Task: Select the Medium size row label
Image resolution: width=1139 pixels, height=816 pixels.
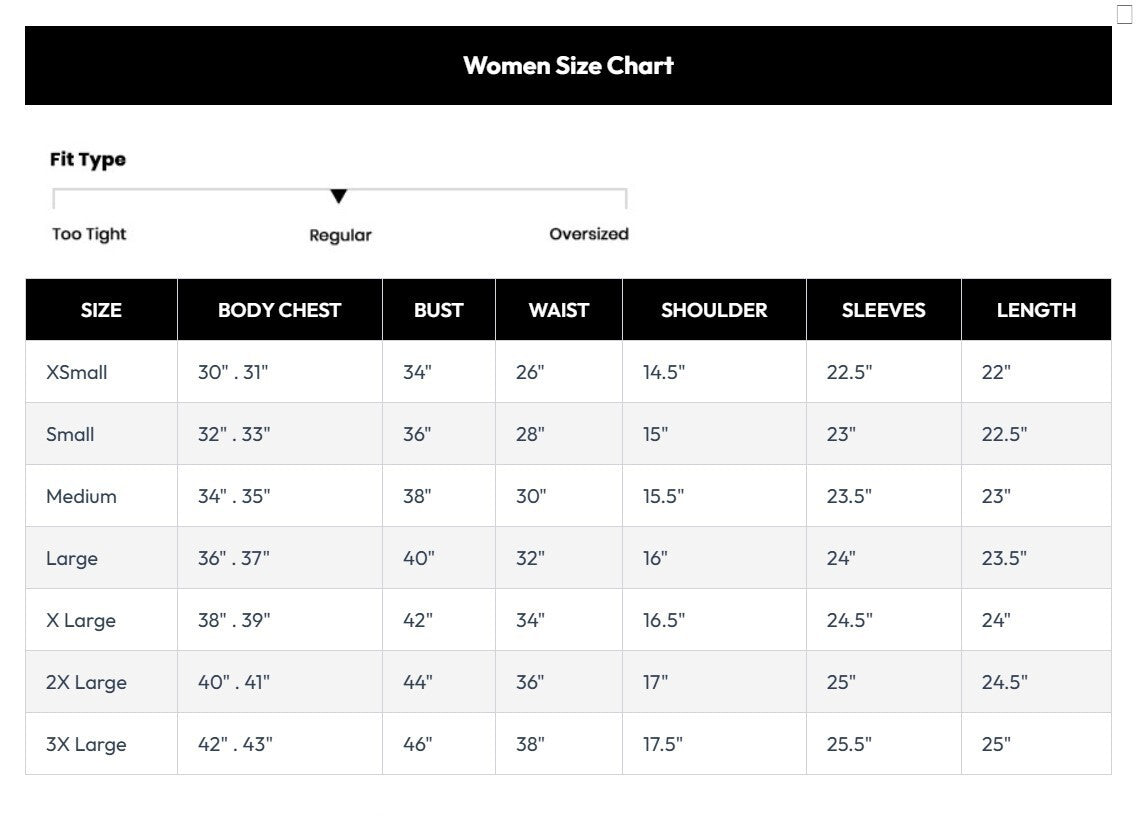Action: (81, 496)
